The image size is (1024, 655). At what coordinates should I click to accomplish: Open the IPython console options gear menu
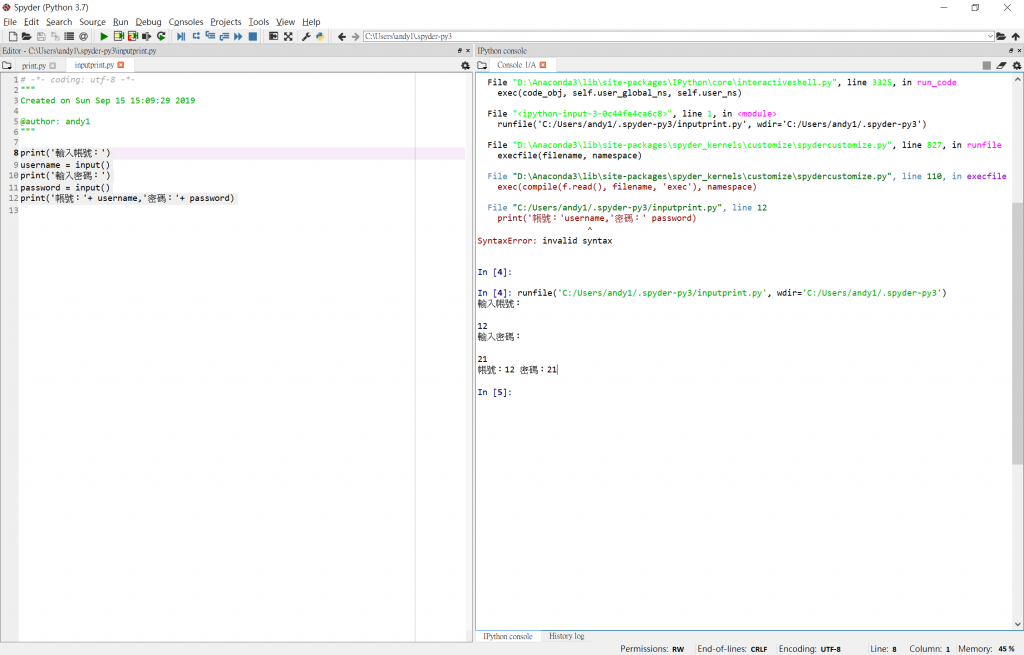click(1016, 65)
